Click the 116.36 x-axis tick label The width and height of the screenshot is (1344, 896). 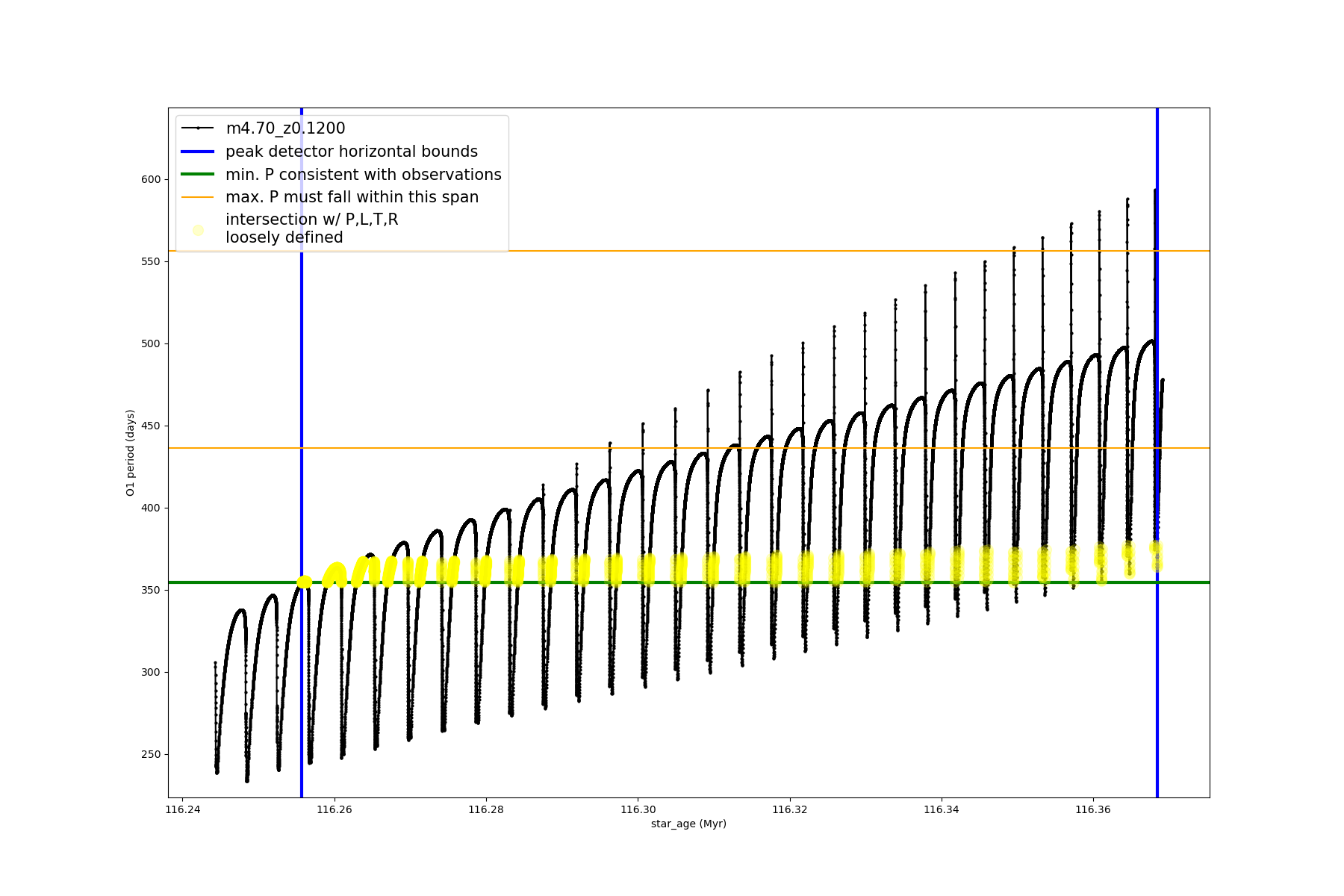coord(1093,809)
